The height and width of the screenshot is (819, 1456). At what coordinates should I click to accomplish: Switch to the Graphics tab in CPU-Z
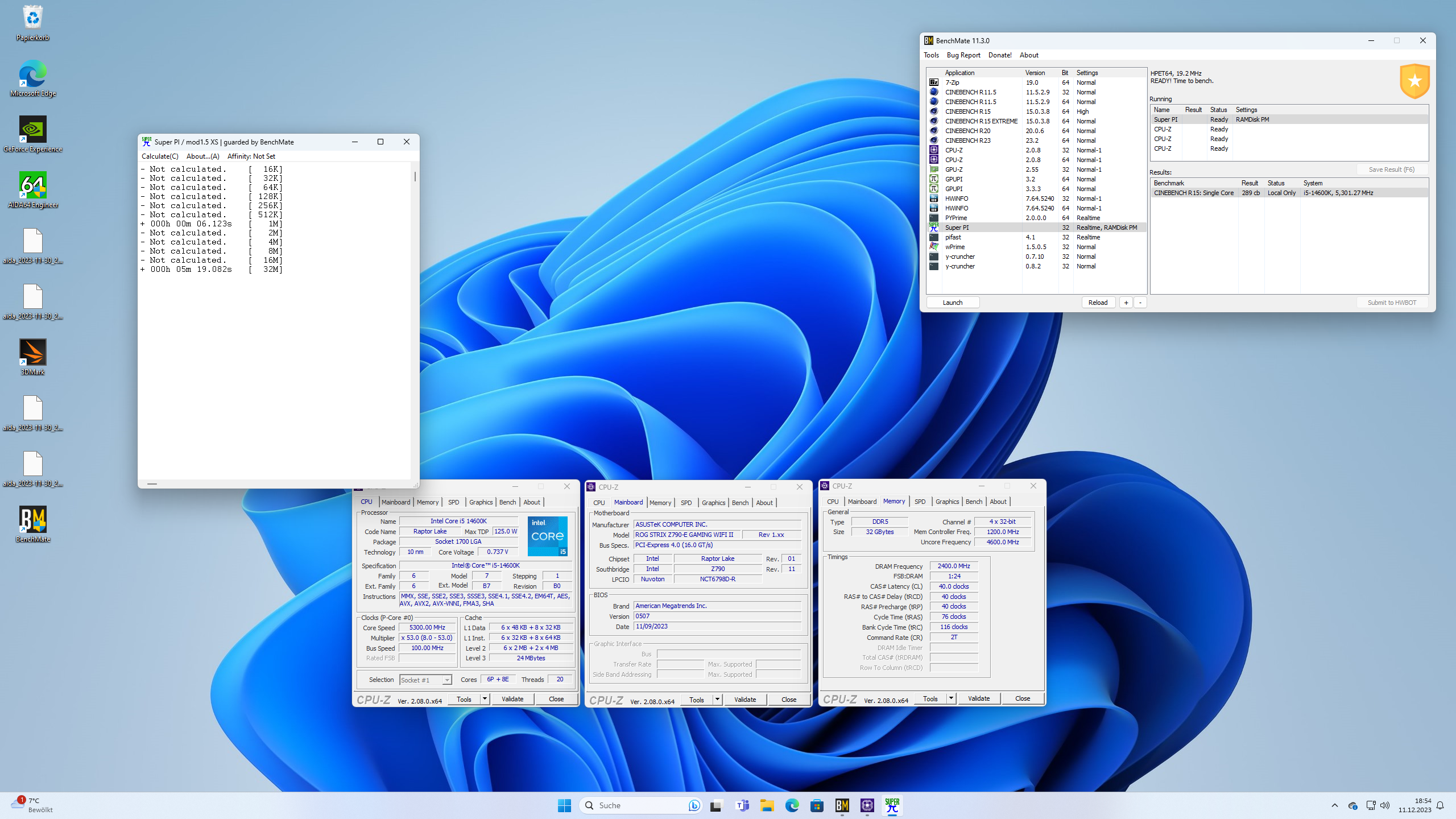(x=481, y=502)
